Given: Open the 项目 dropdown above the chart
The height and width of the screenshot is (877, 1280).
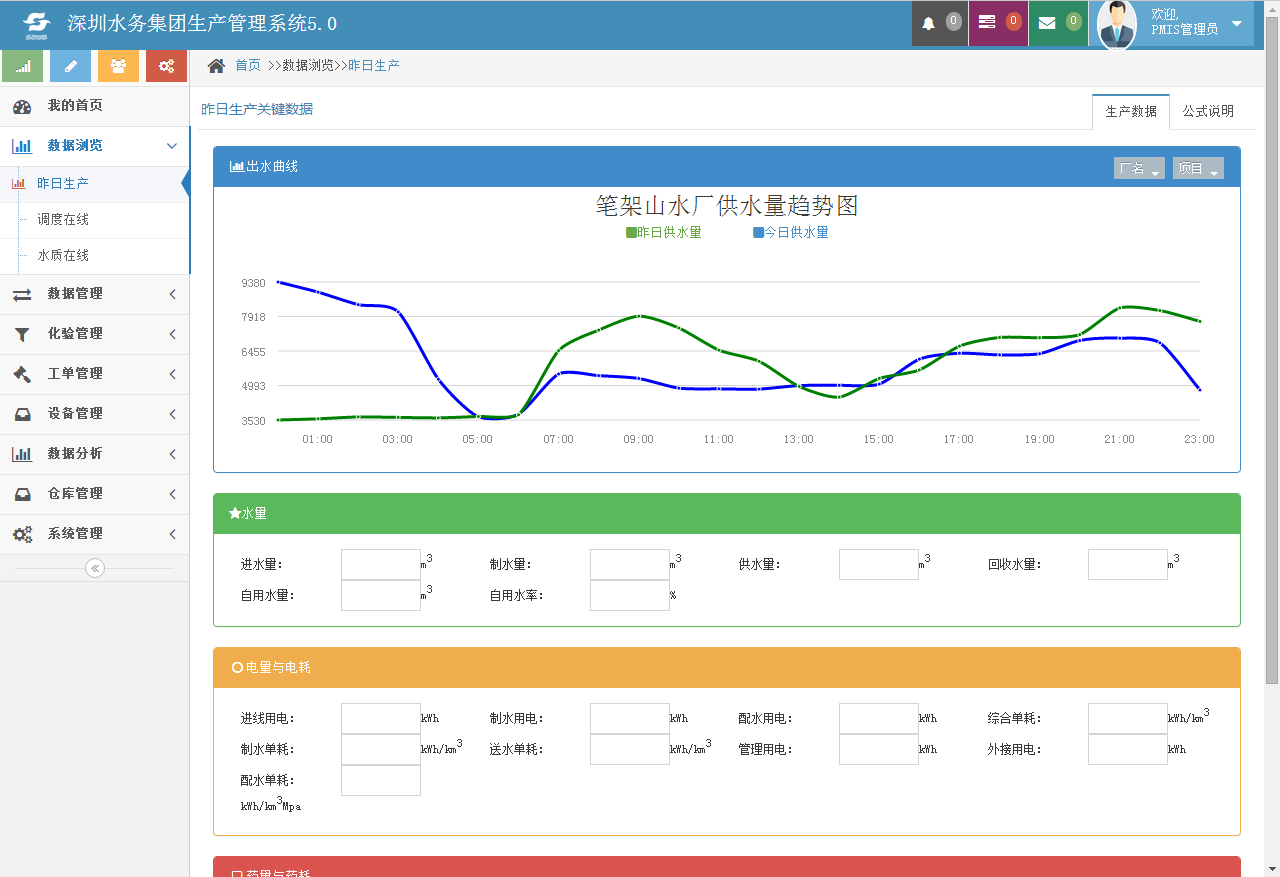Looking at the screenshot, I should 1197,168.
